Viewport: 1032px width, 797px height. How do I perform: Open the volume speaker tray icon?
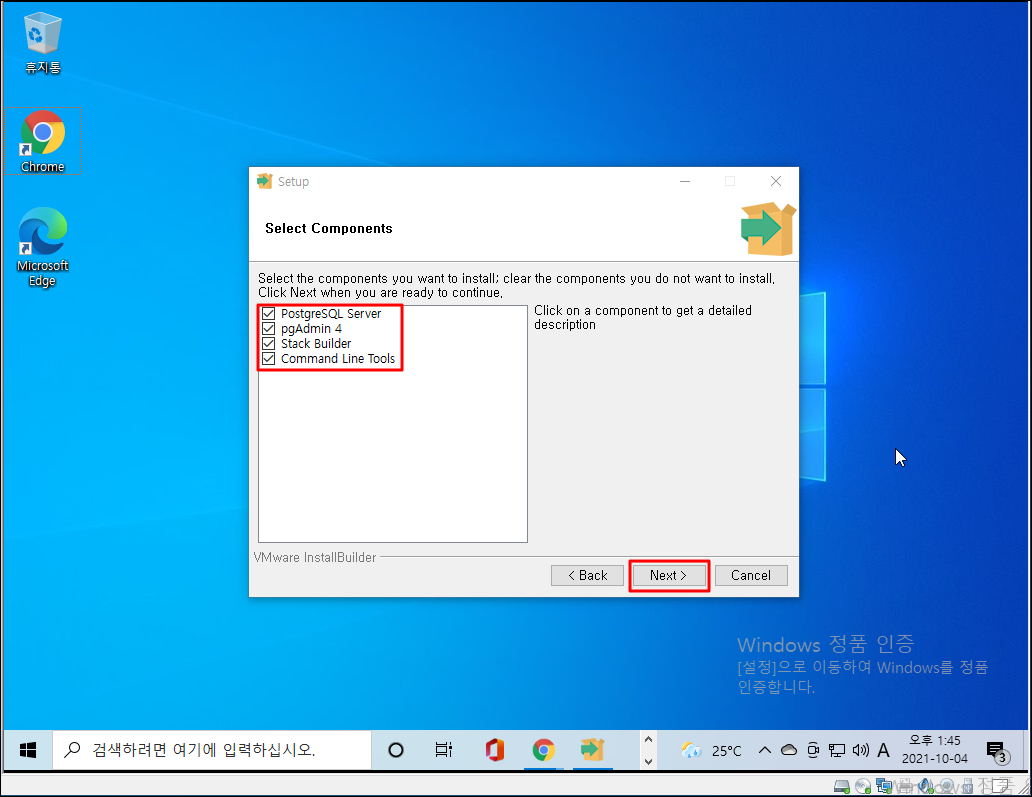(x=861, y=750)
